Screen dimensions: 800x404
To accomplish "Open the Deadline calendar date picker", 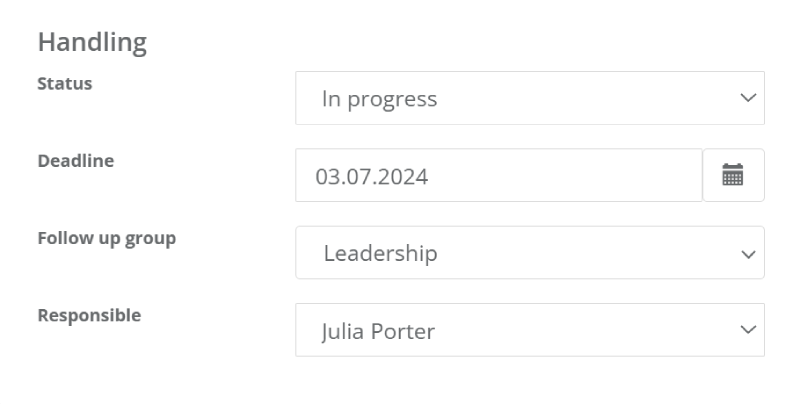I will pos(733,175).
